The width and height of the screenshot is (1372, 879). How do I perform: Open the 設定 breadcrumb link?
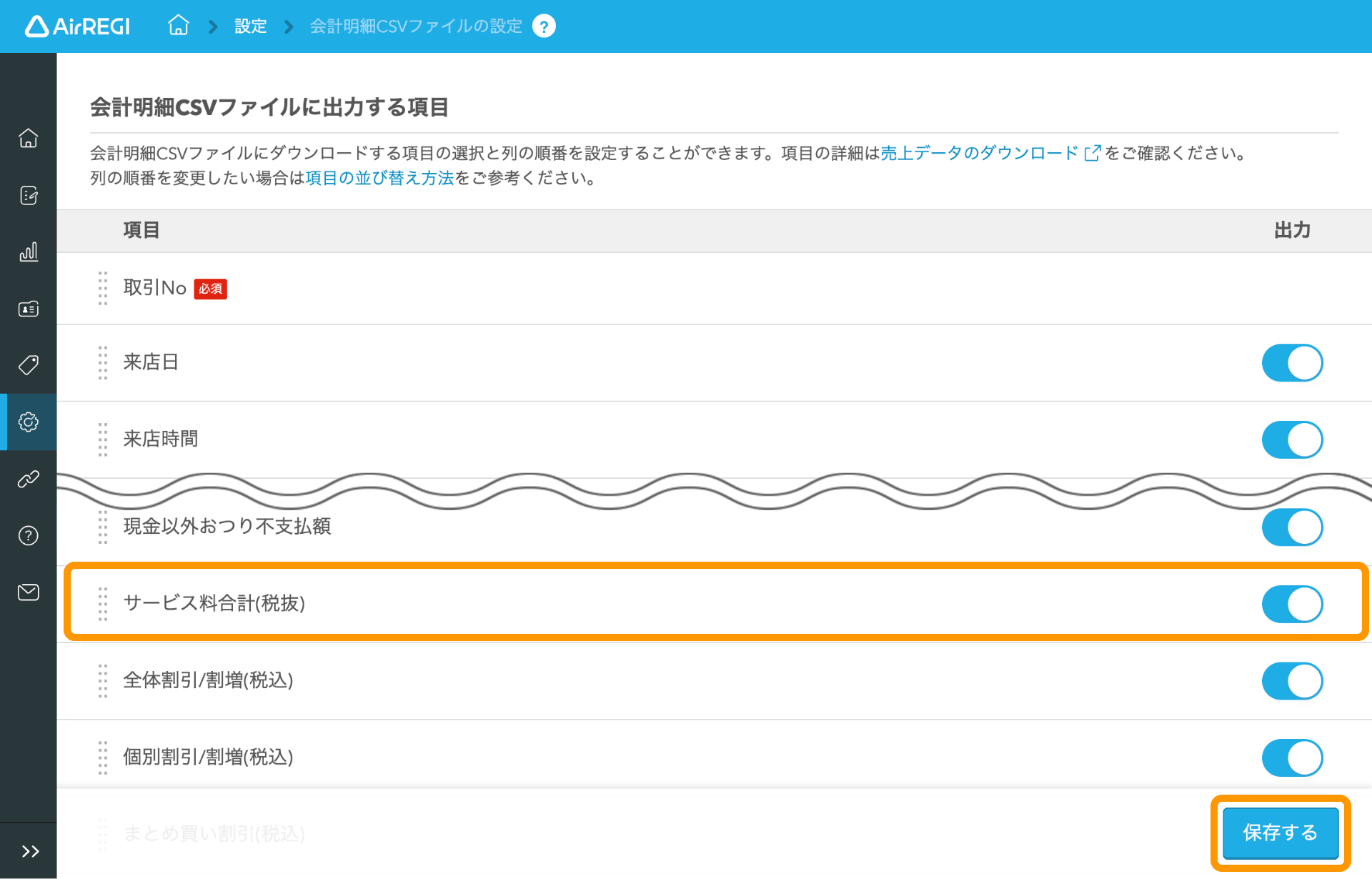(x=250, y=26)
